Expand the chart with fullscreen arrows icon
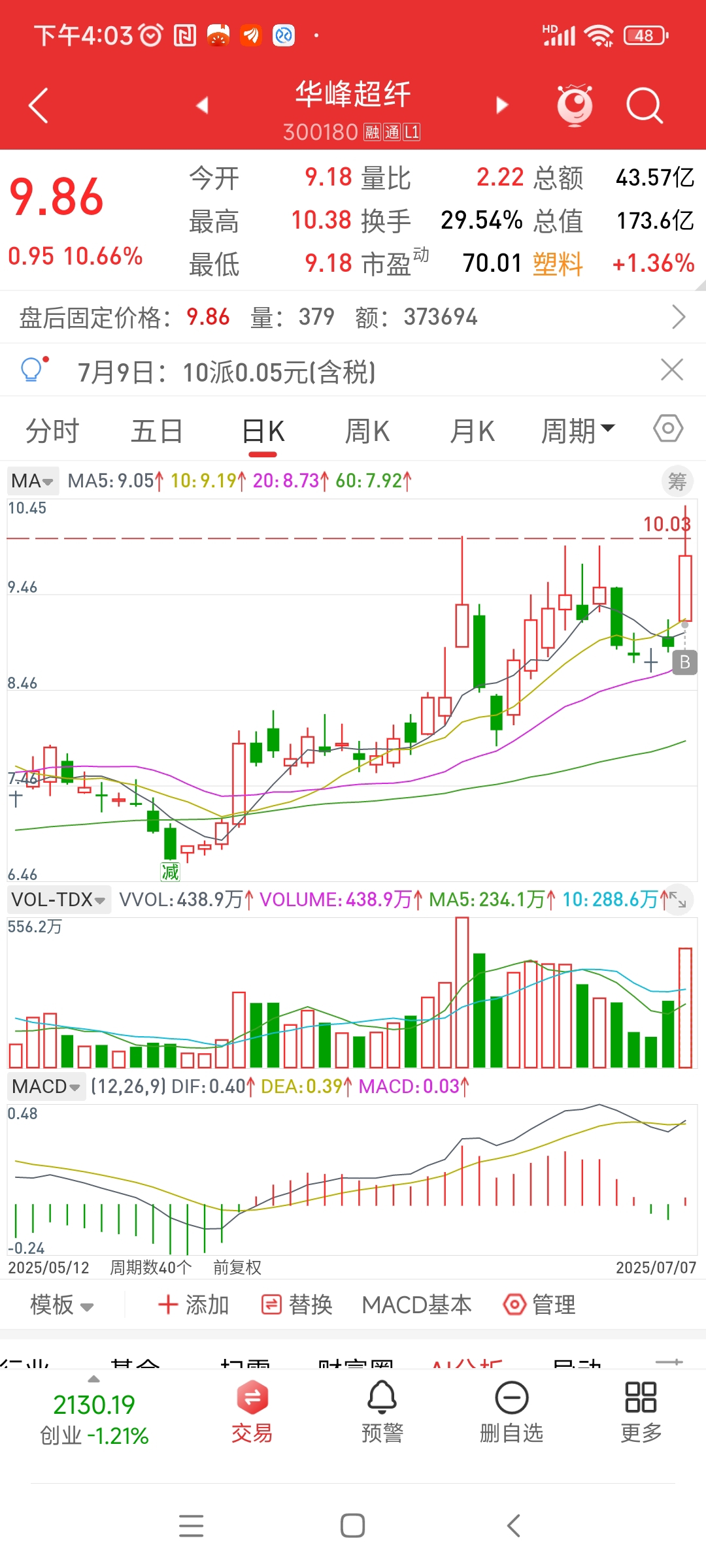706x1568 pixels. coord(677,900)
